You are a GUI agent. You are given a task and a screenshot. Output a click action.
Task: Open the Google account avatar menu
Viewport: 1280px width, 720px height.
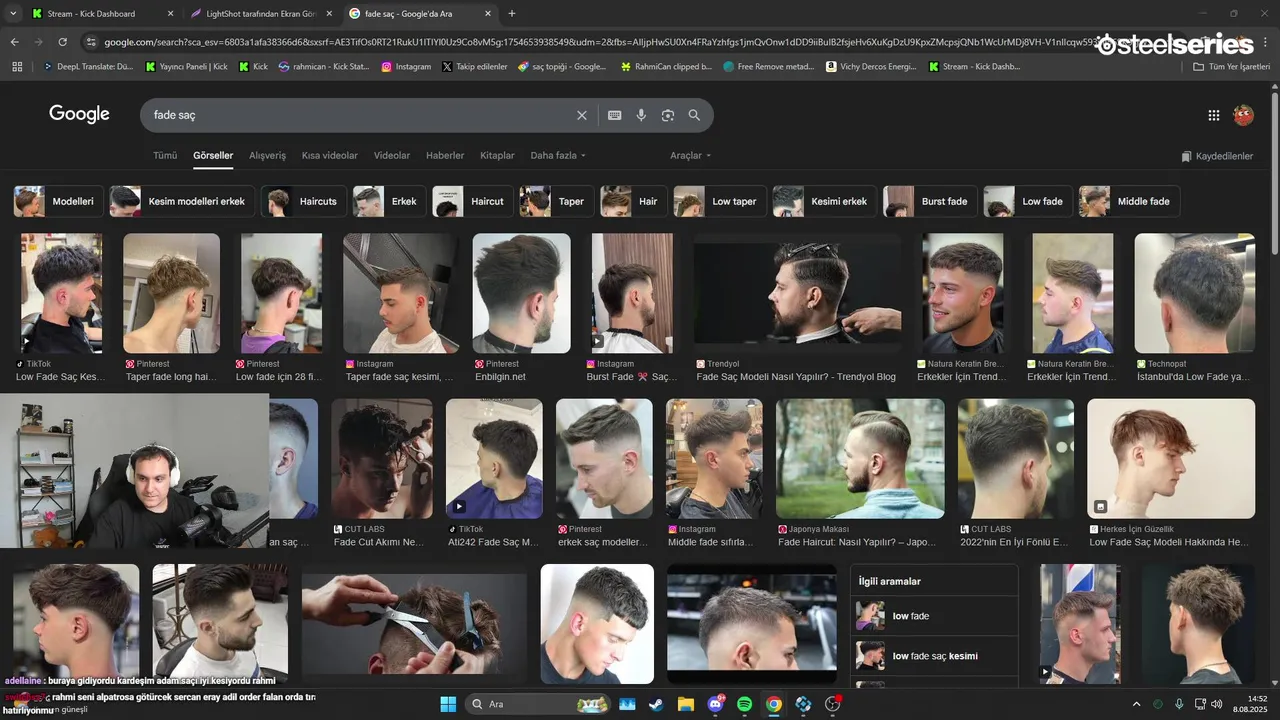click(1243, 115)
